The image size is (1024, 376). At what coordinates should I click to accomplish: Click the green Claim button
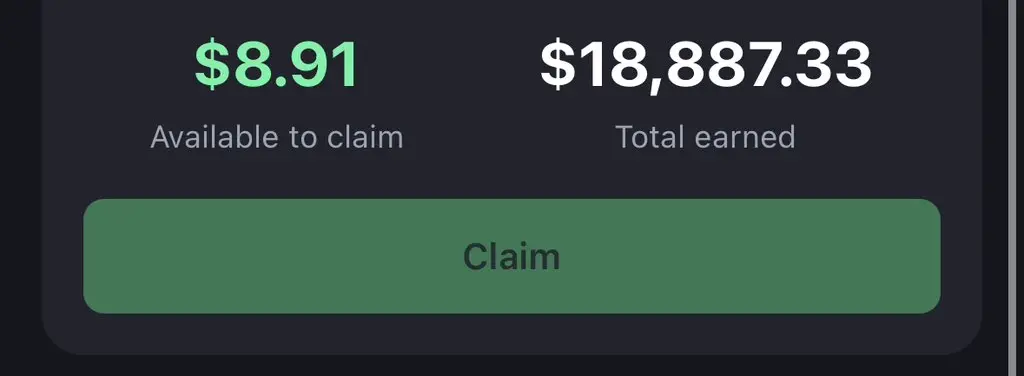tap(511, 256)
